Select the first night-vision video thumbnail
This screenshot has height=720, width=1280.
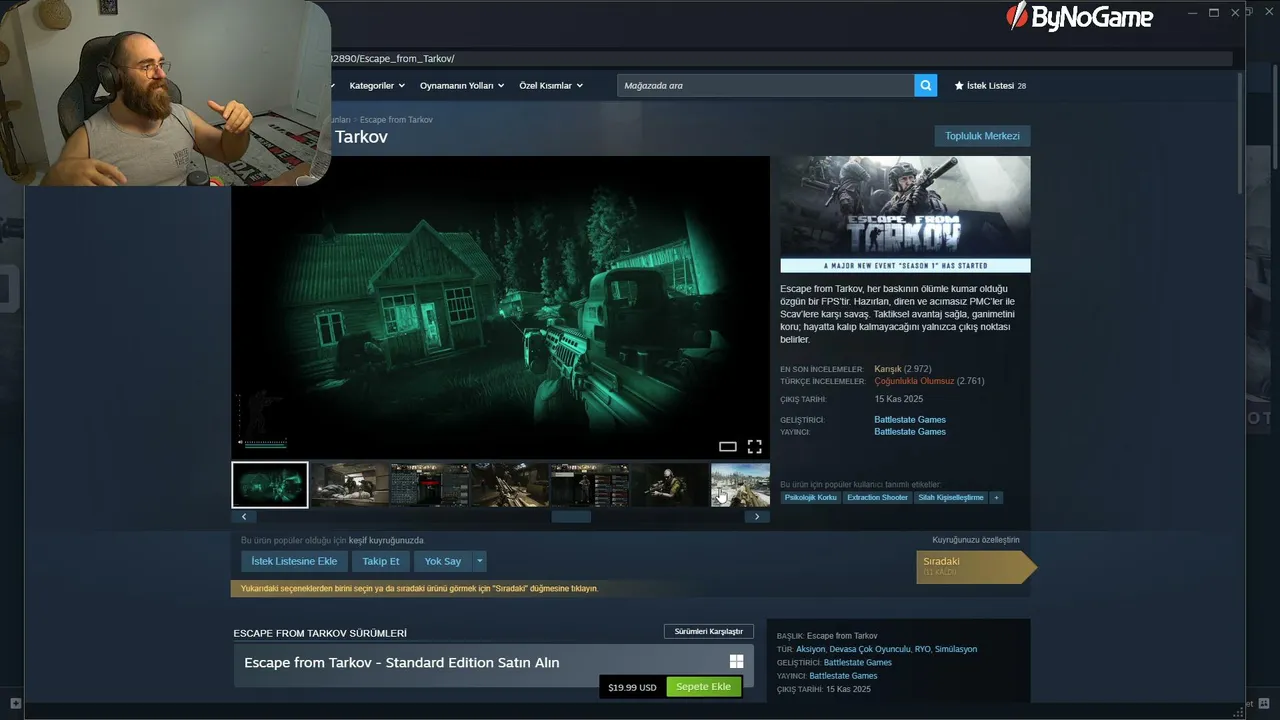[x=270, y=485]
